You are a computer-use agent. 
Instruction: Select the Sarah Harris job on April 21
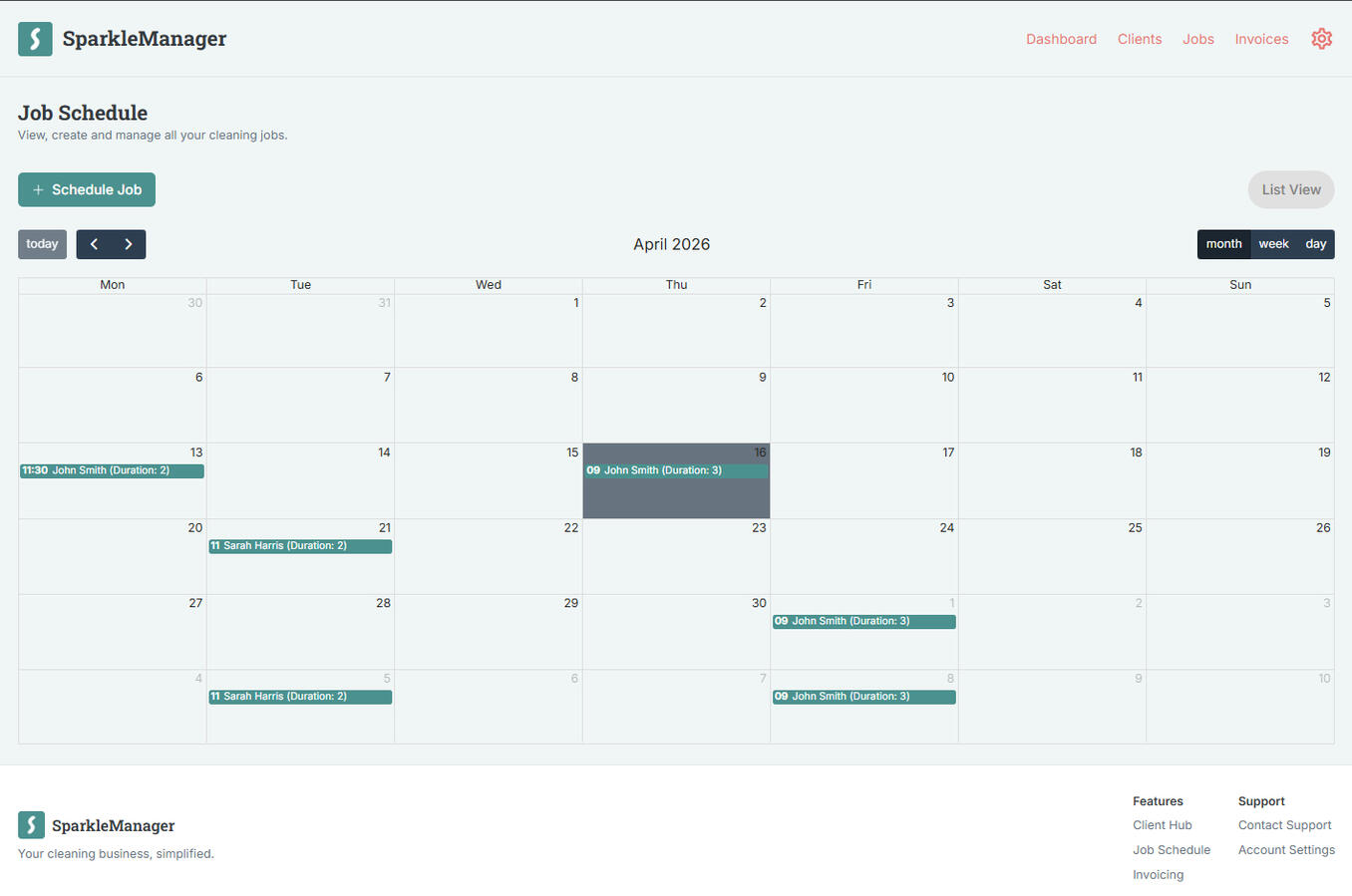[300, 545]
